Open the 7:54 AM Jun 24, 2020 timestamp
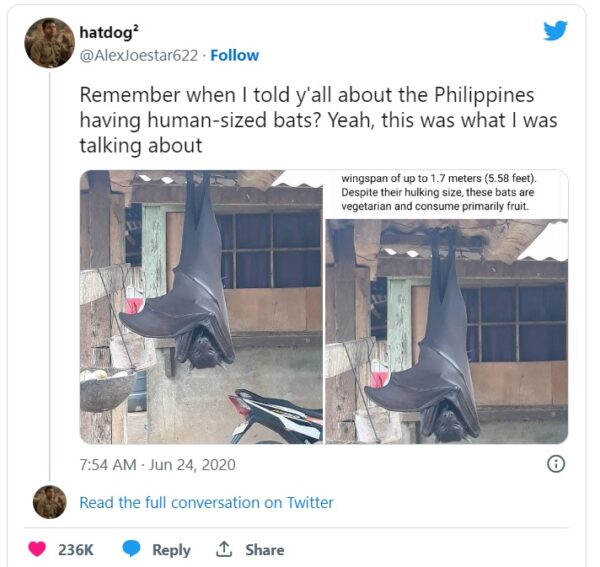Viewport: 600px width, 567px height. pos(157,464)
